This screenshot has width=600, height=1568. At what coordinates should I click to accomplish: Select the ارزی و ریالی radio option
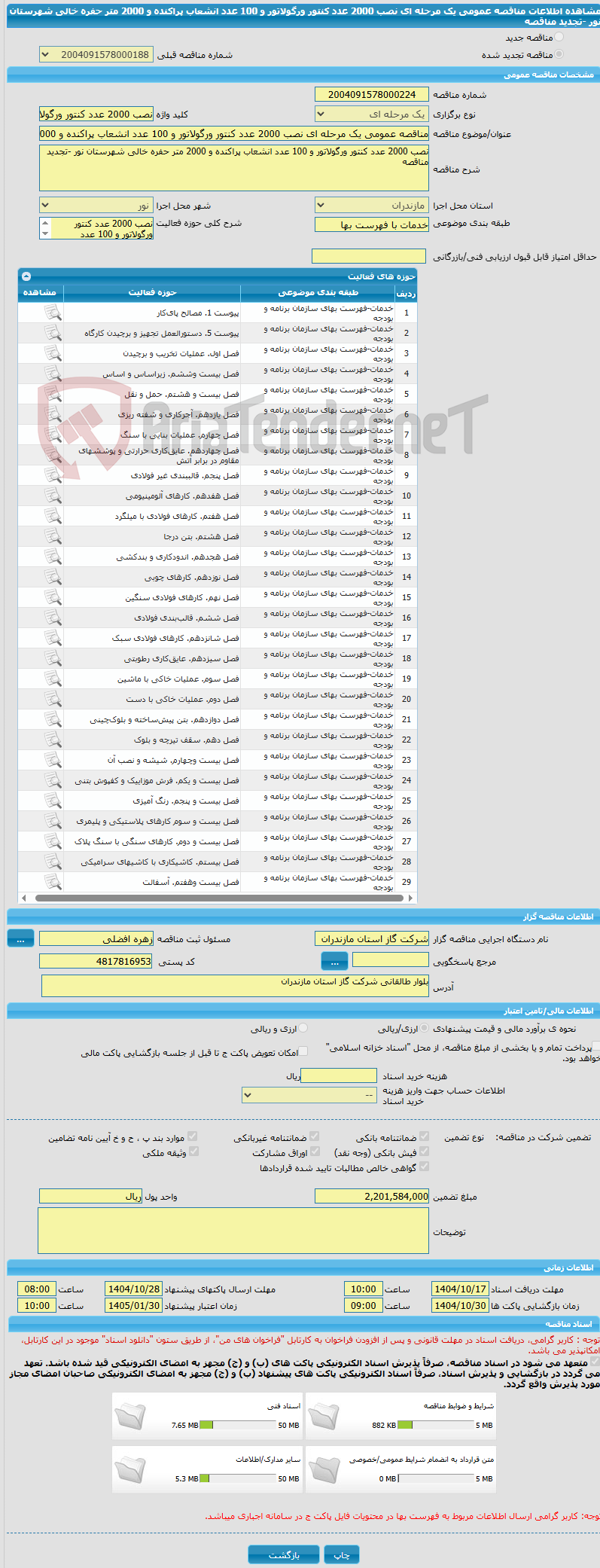tap(303, 1028)
